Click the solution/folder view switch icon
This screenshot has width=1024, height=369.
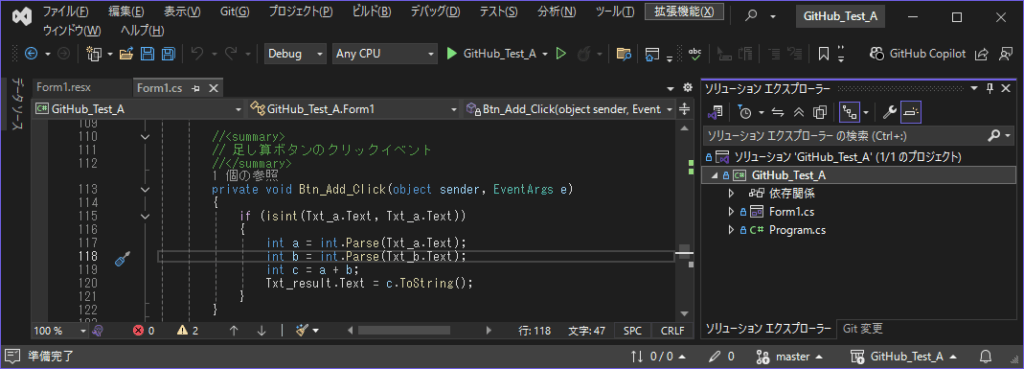tap(715, 113)
